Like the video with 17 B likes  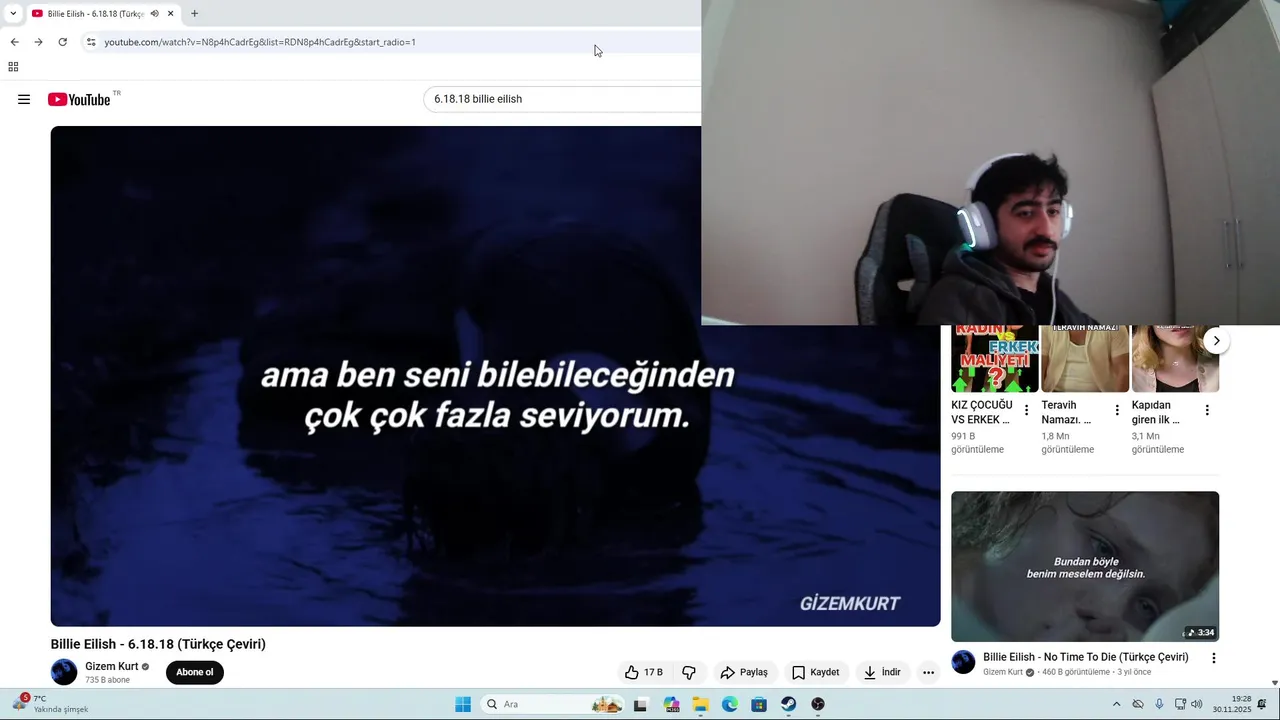(x=643, y=672)
